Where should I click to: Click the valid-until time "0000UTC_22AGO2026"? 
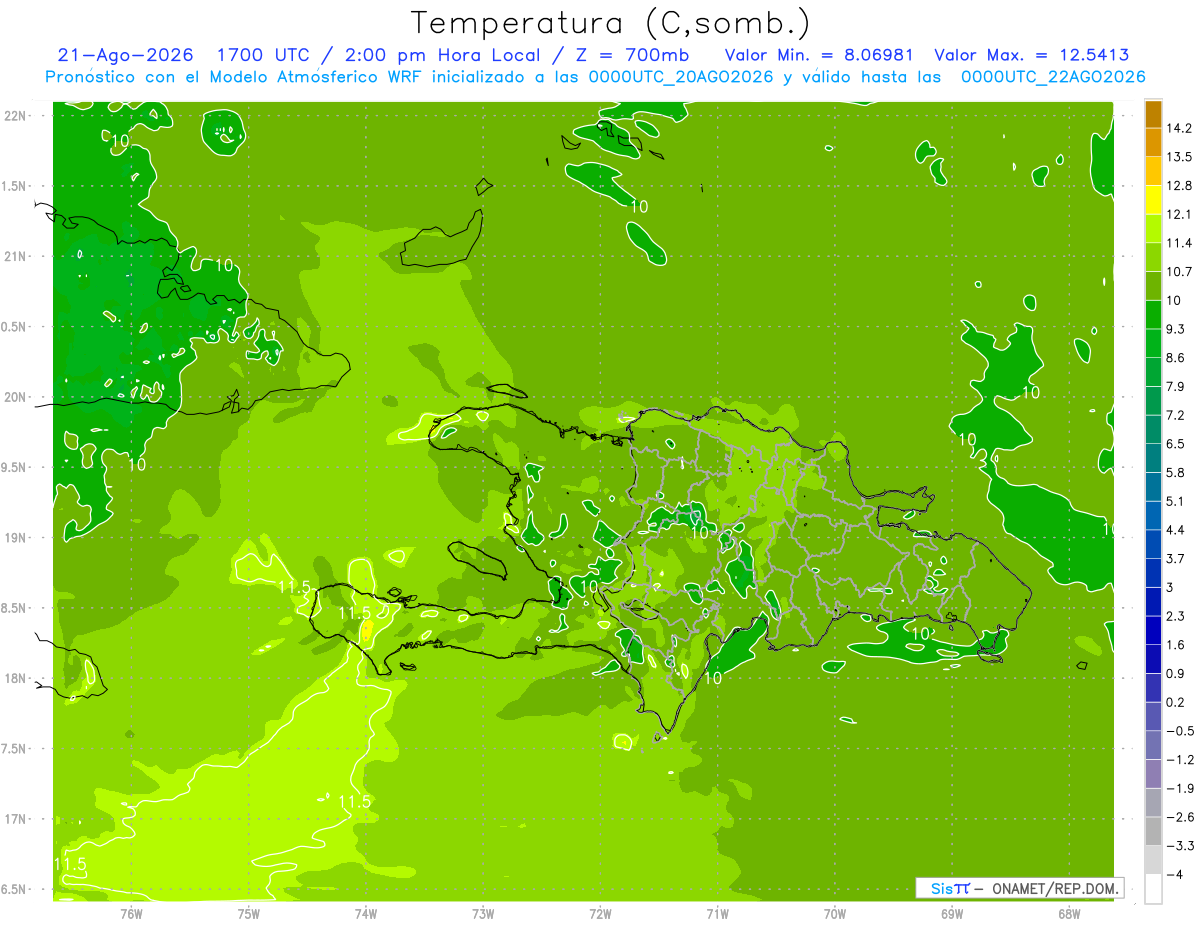1053,77
